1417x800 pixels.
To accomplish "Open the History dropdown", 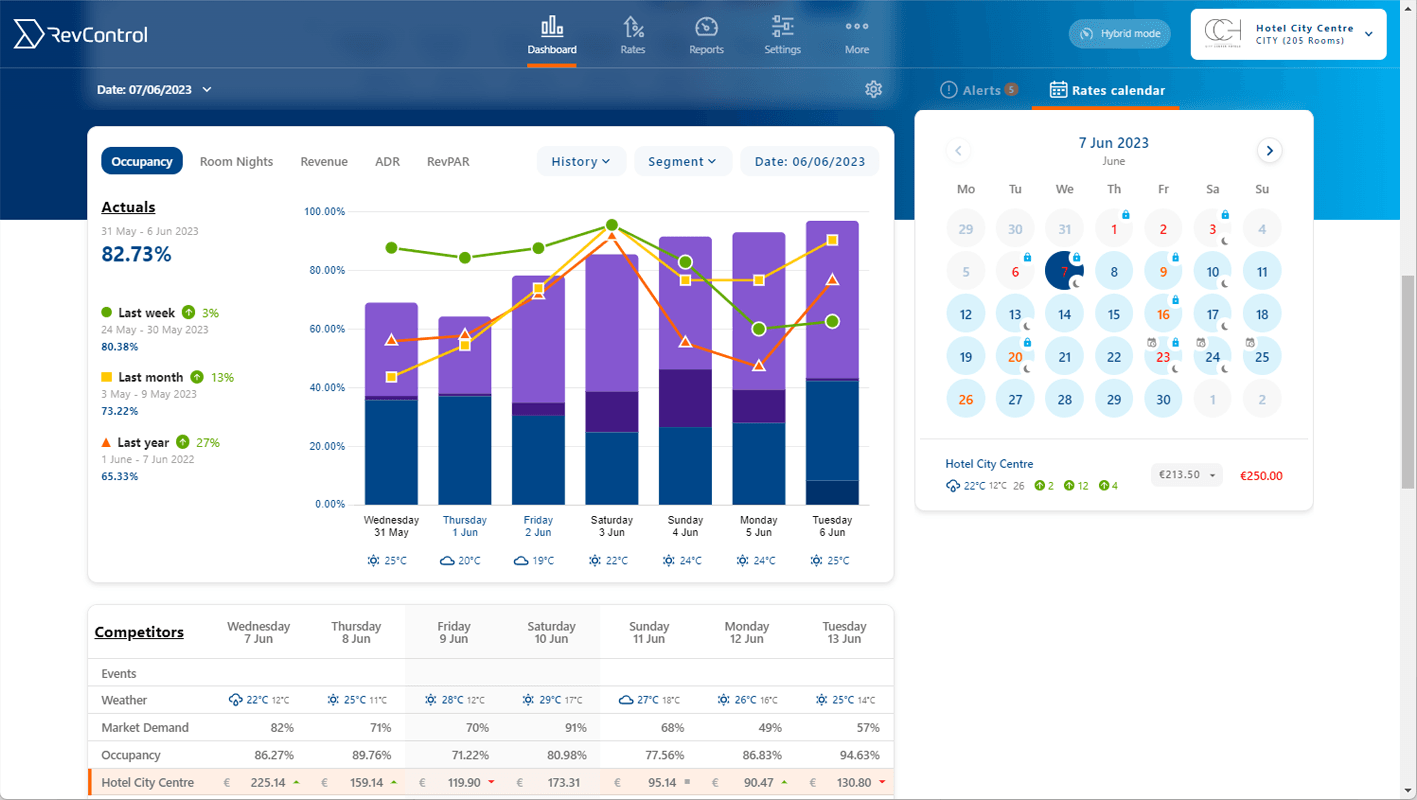I will [x=581, y=161].
